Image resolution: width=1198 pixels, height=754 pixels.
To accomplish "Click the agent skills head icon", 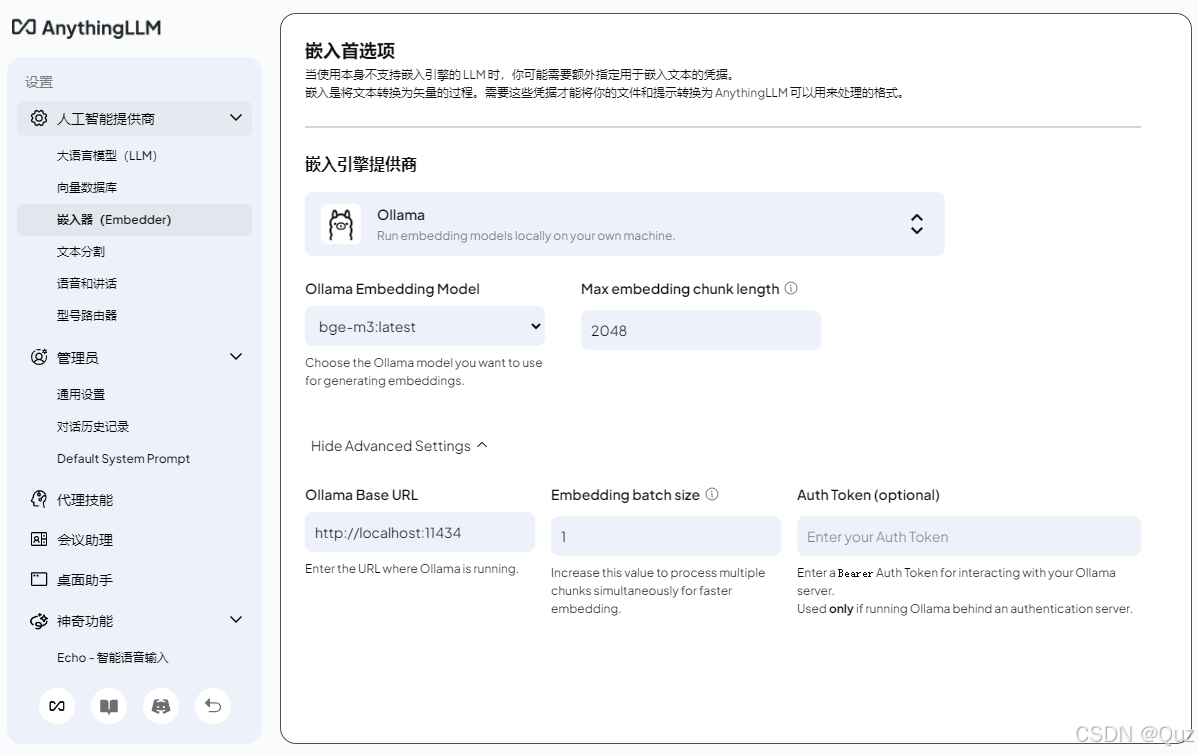I will [x=38, y=500].
